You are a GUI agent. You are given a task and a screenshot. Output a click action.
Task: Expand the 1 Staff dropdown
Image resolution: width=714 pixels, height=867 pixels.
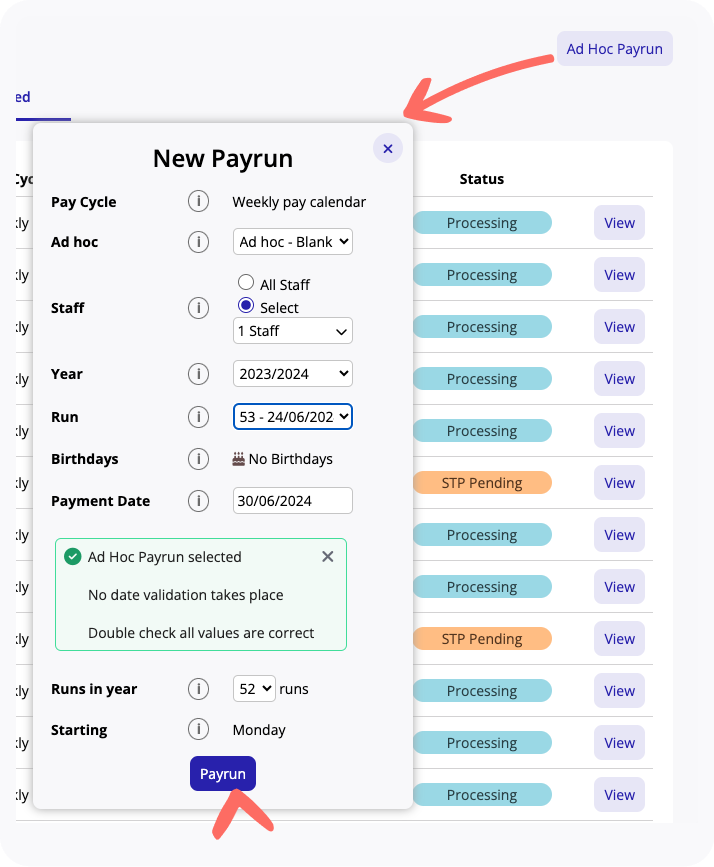pos(293,331)
